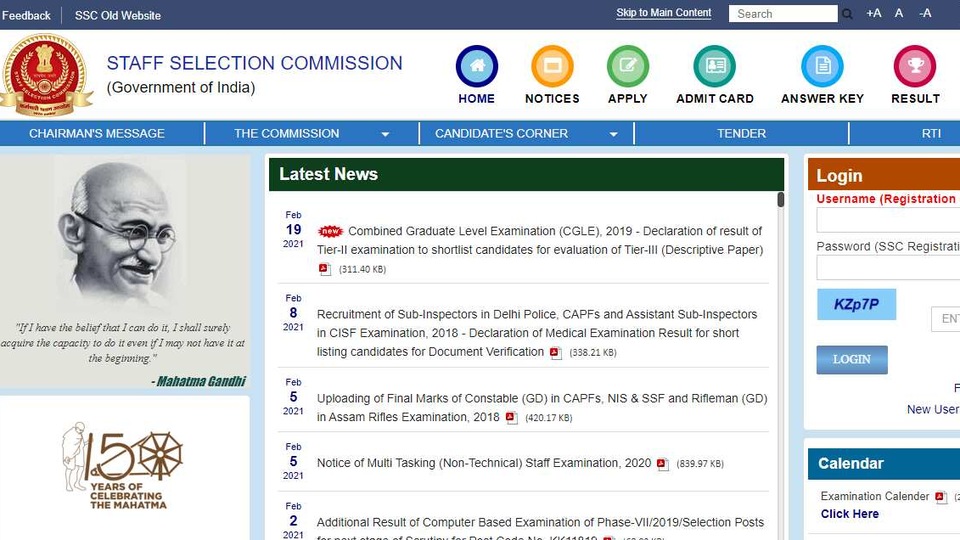
Task: Click the Examination Calender text
Action: [875, 496]
